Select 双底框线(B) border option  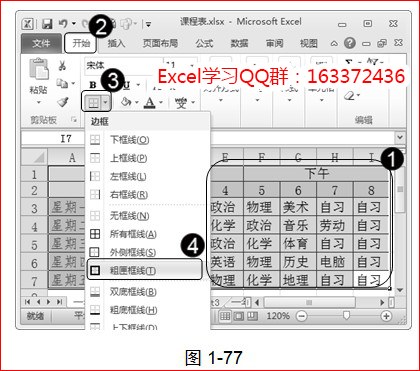click(x=148, y=292)
